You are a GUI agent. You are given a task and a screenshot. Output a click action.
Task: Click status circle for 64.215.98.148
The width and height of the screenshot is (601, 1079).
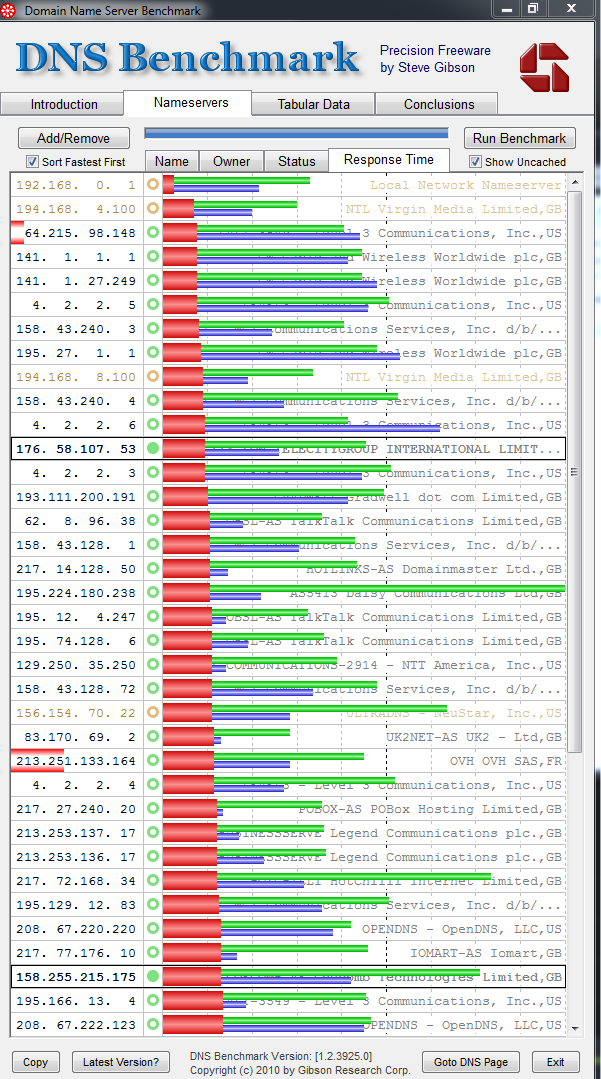pyautogui.click(x=153, y=233)
